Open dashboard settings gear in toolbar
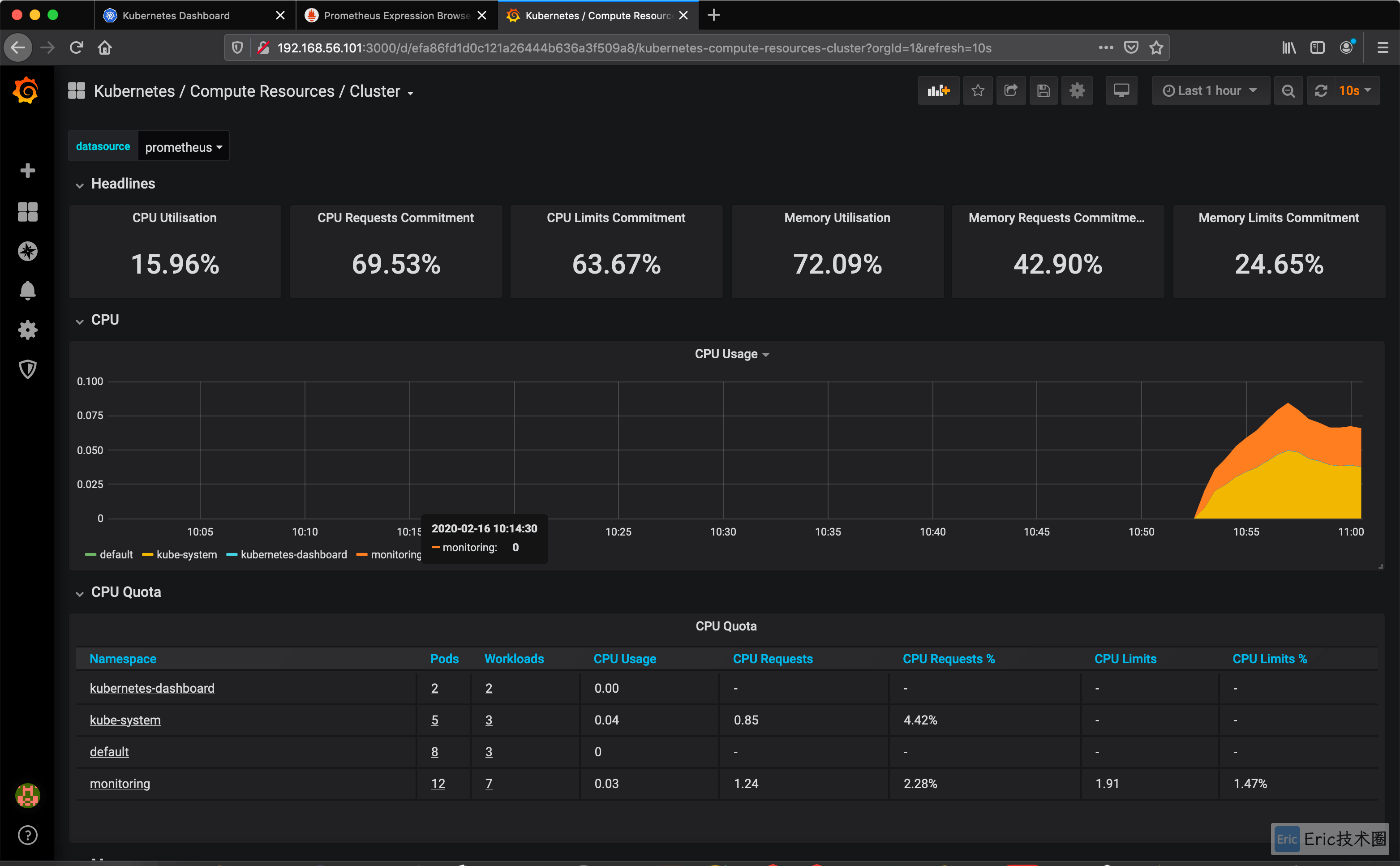Screen dimensions: 1400x866 [x=1077, y=90]
